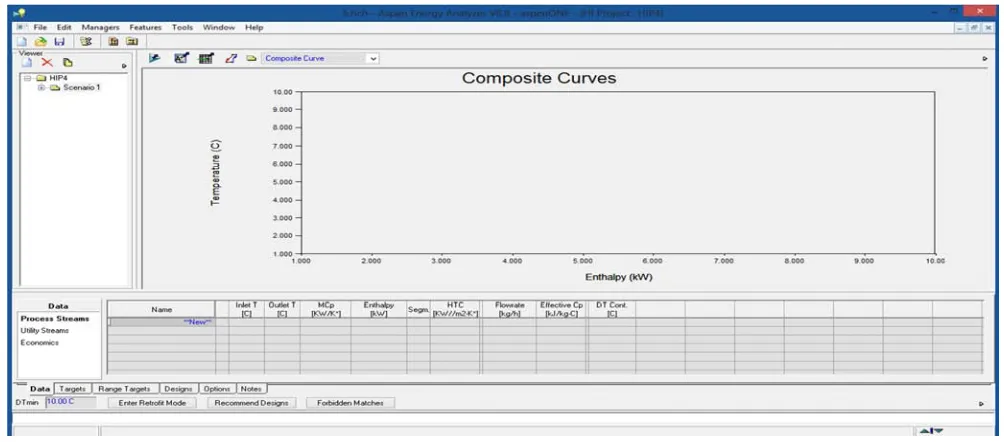The image size is (1004, 442).
Task: Click the up-down arrows icon in status bar
Action: pyautogui.click(x=932, y=431)
